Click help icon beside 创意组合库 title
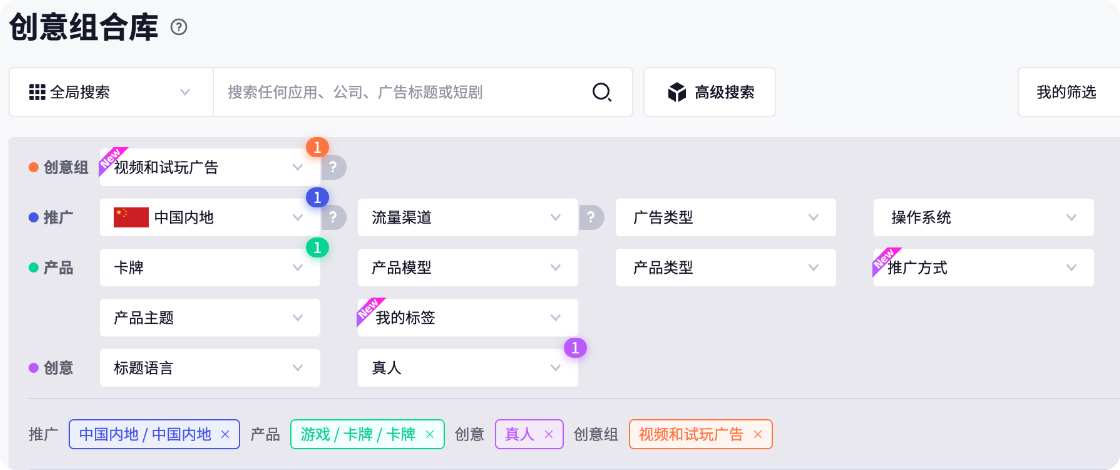The image size is (1120, 470). point(179,27)
